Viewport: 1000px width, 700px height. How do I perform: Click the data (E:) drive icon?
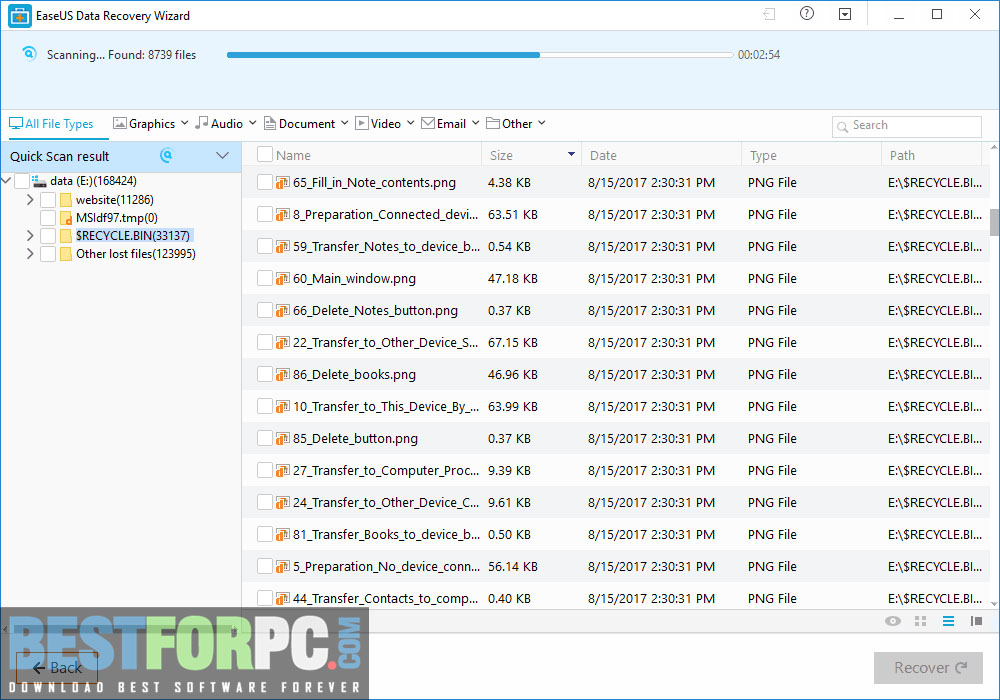(x=39, y=181)
